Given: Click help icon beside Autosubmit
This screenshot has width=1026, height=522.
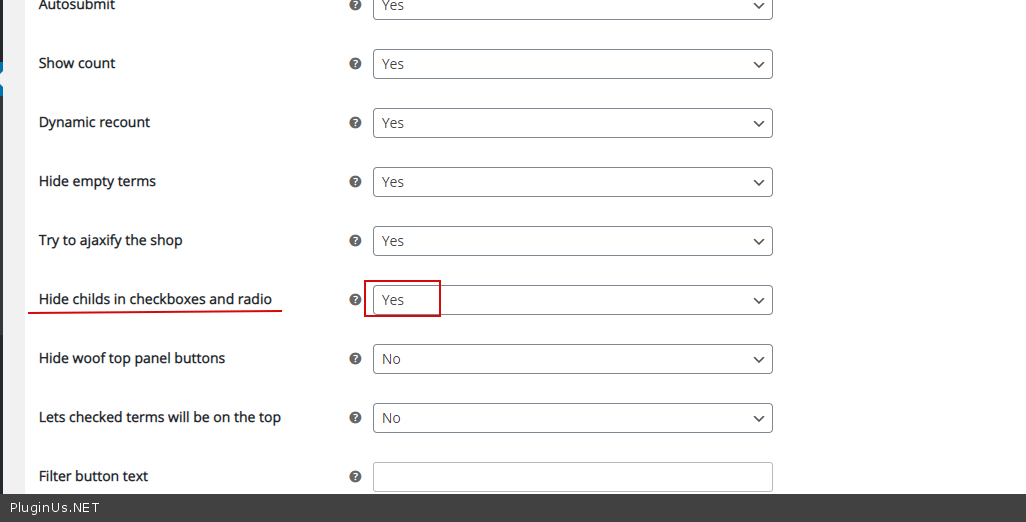Looking at the screenshot, I should tap(355, 5).
